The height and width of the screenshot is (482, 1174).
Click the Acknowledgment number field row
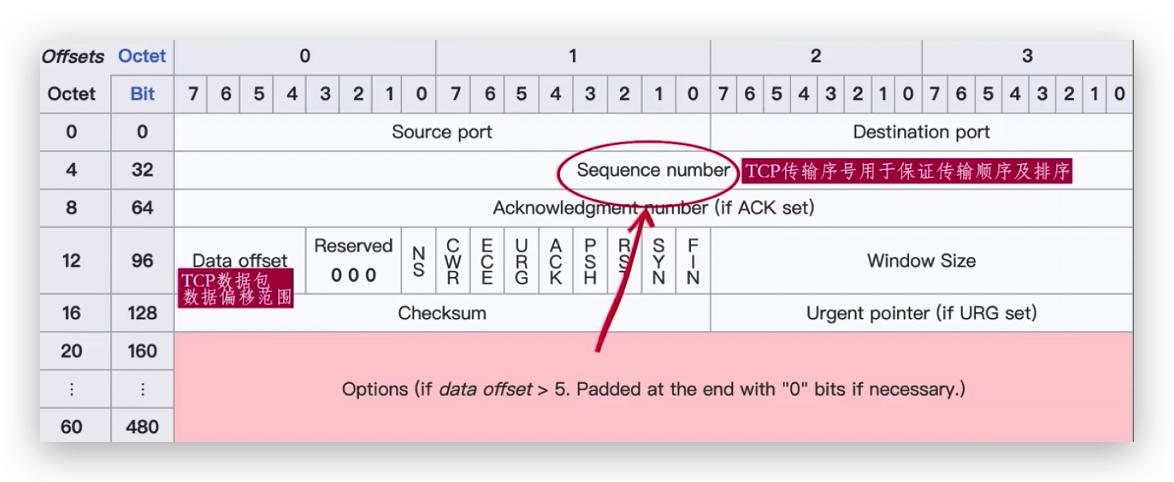(x=654, y=209)
